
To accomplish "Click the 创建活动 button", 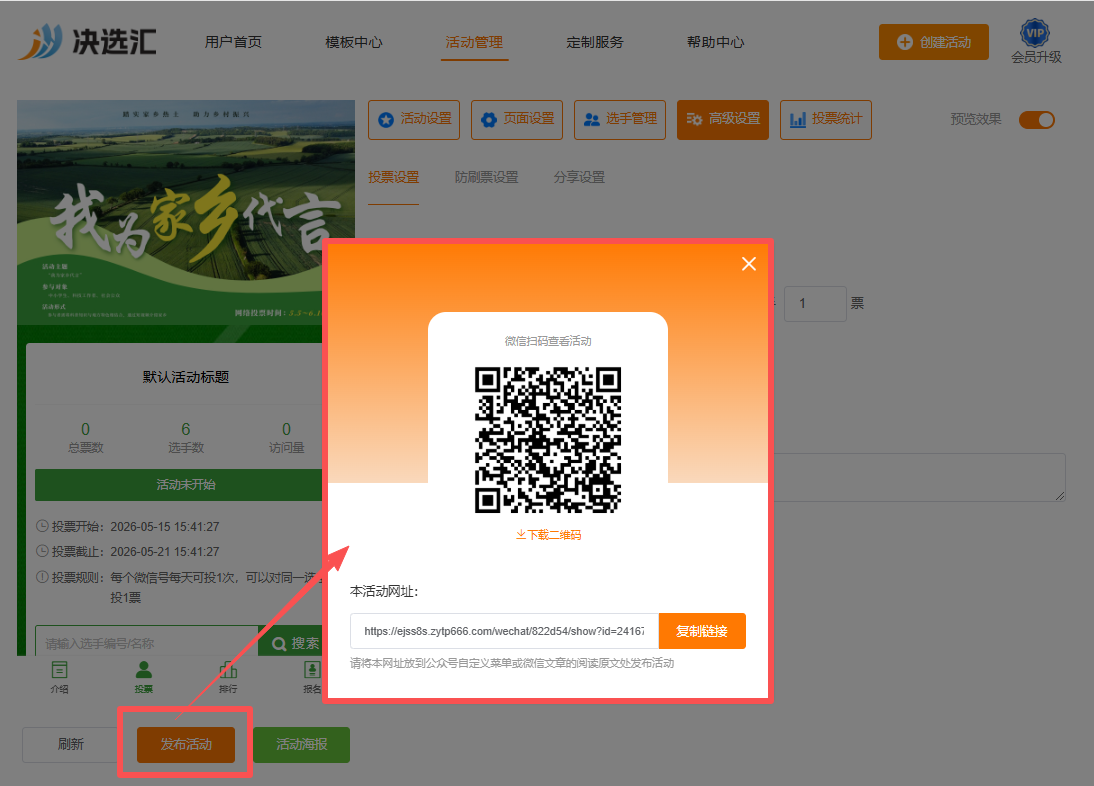I will [934, 42].
